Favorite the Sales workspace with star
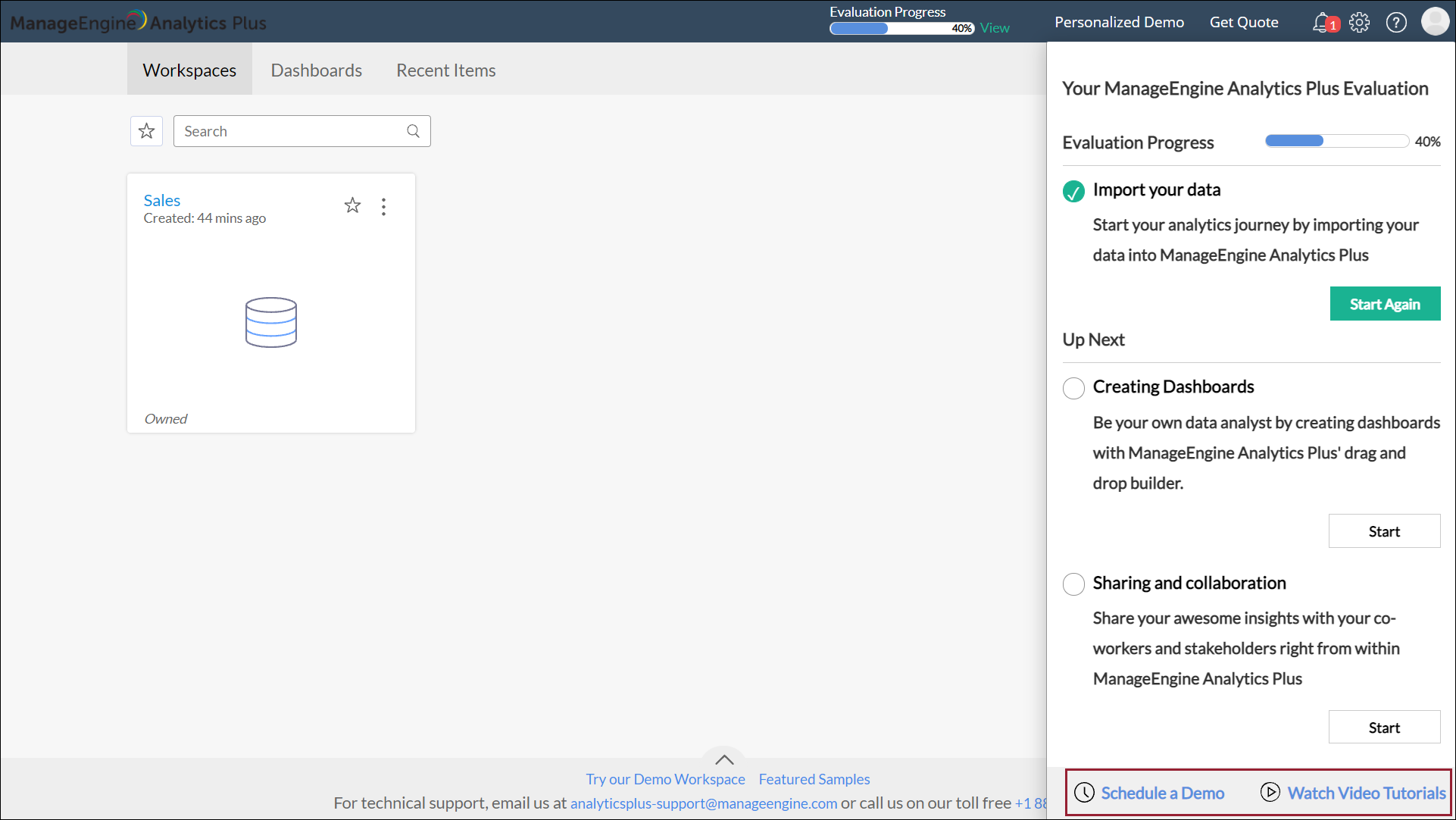1456x820 pixels. coord(352,205)
